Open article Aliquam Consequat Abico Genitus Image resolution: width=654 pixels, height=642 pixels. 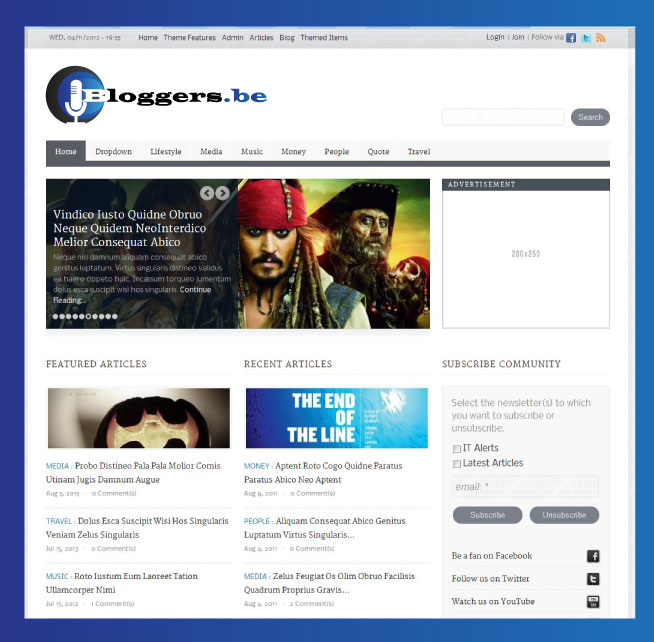[324, 528]
